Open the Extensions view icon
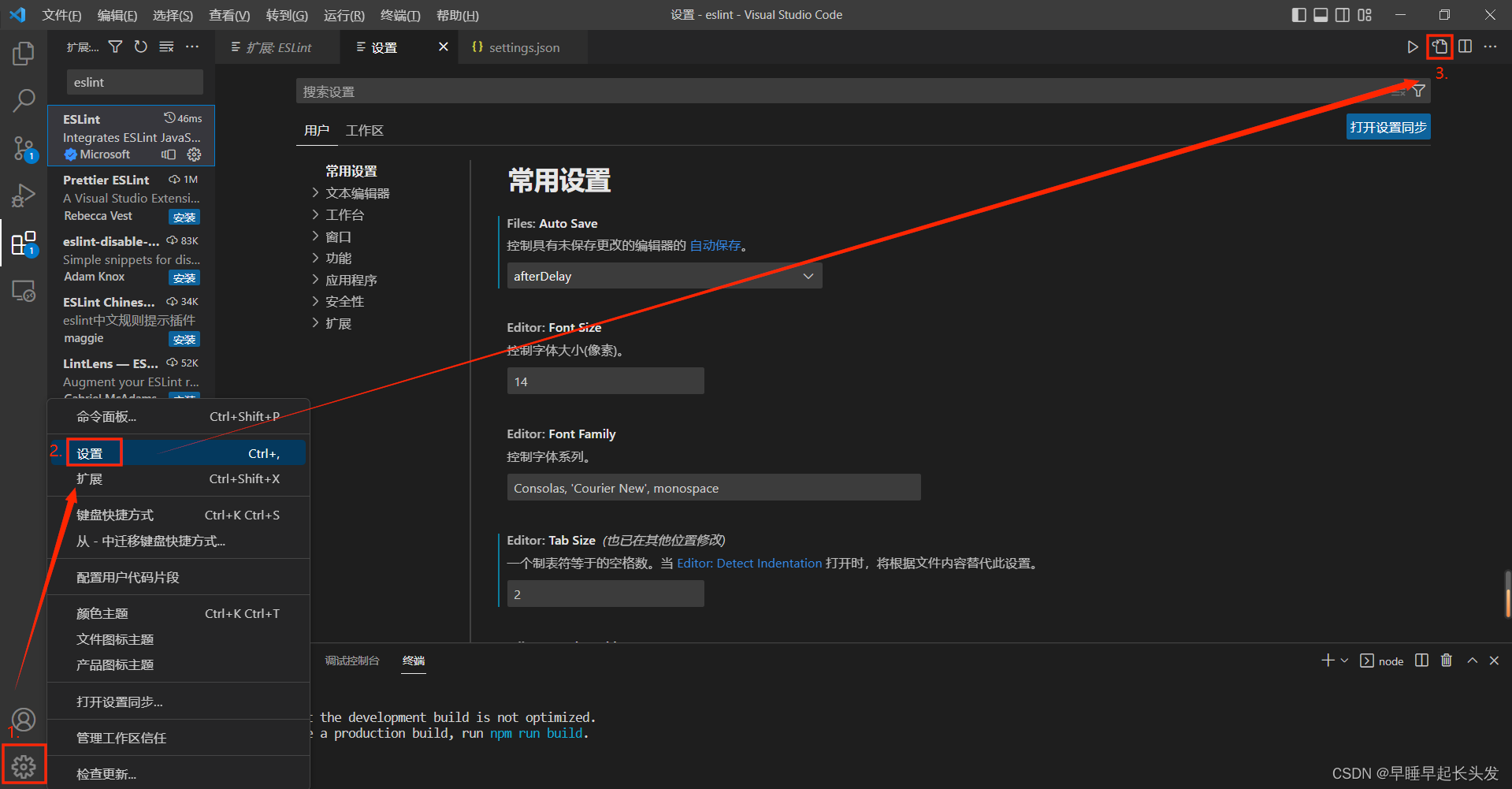The width and height of the screenshot is (1512, 789). pos(24,243)
